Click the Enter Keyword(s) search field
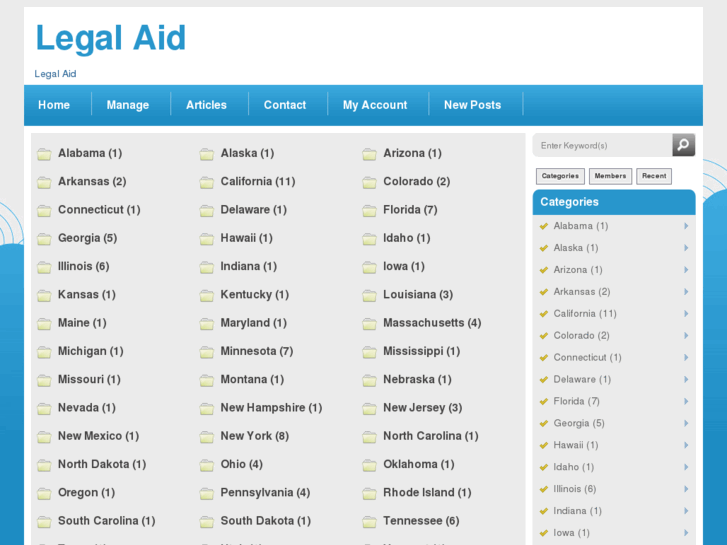 point(602,146)
